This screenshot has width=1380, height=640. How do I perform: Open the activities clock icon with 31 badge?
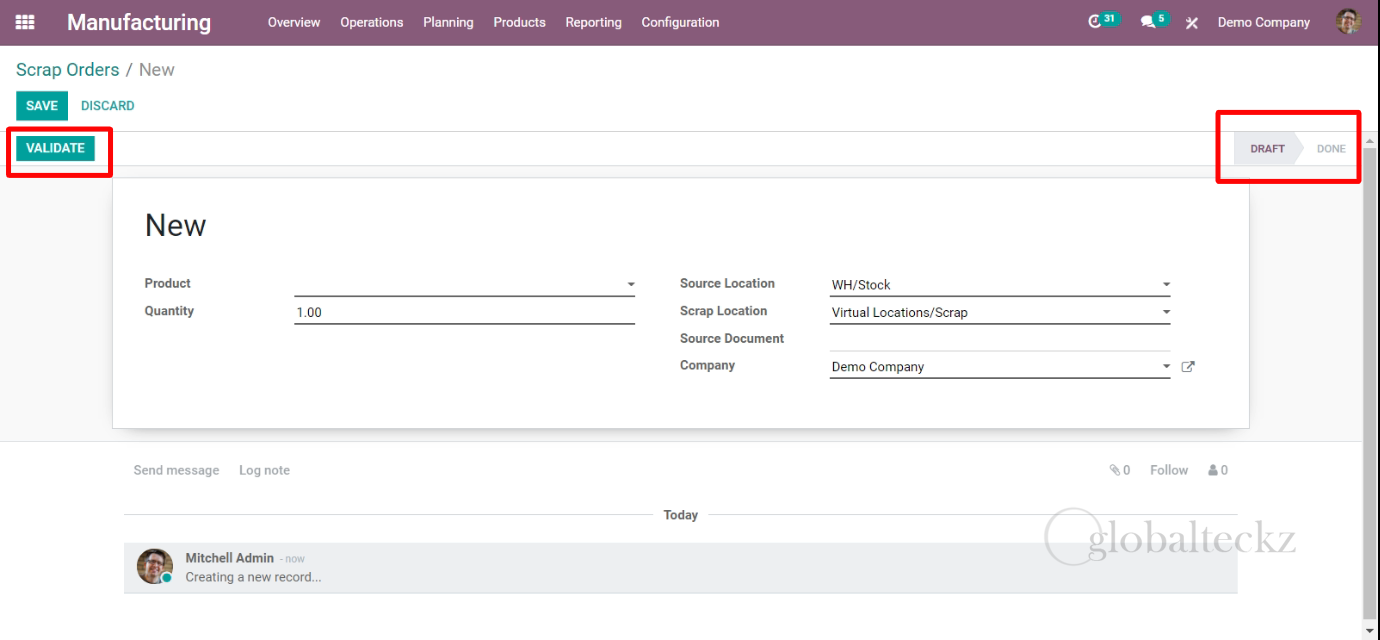pos(1104,21)
